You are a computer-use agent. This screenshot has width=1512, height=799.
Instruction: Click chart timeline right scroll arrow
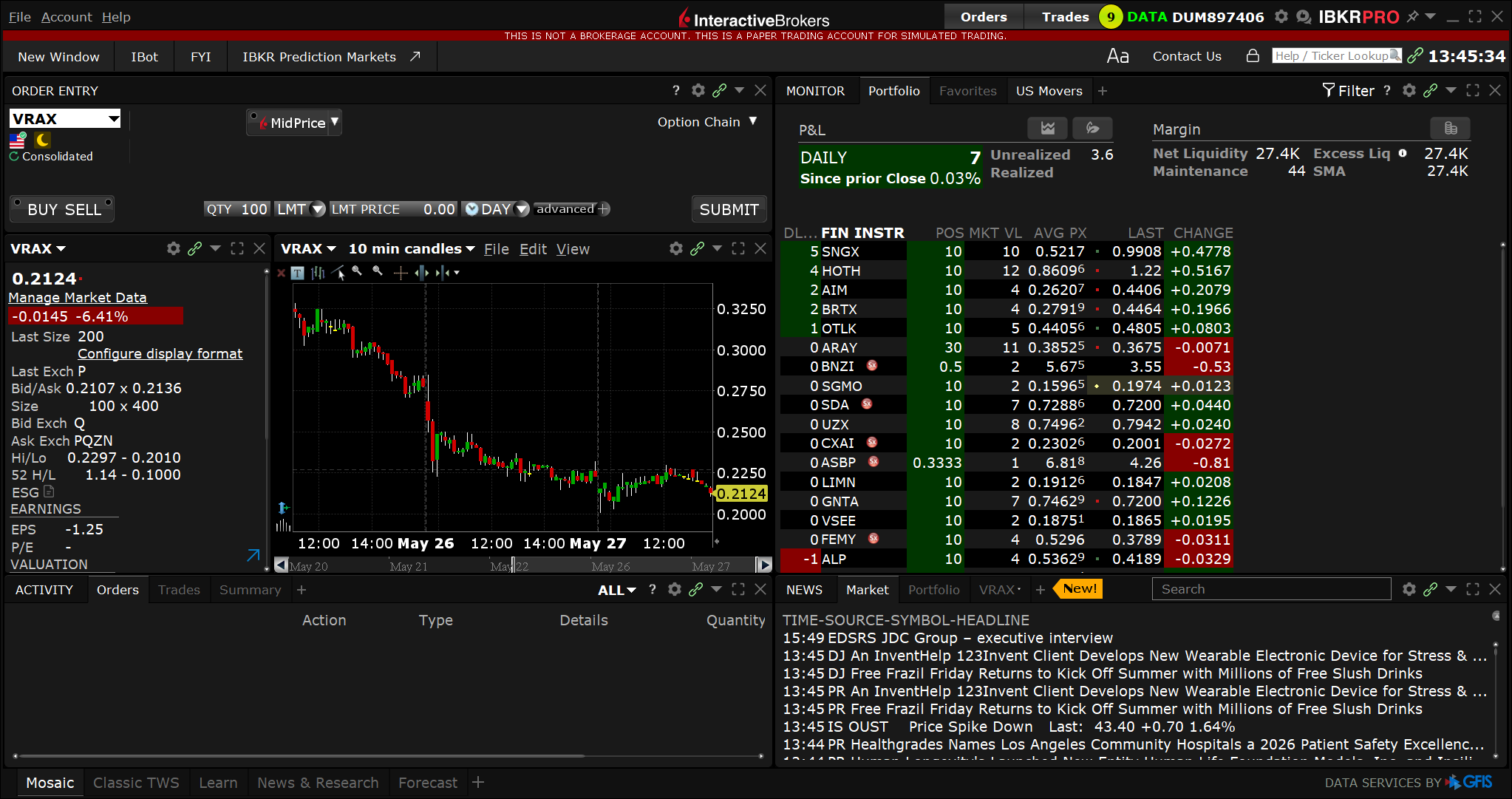click(x=764, y=565)
